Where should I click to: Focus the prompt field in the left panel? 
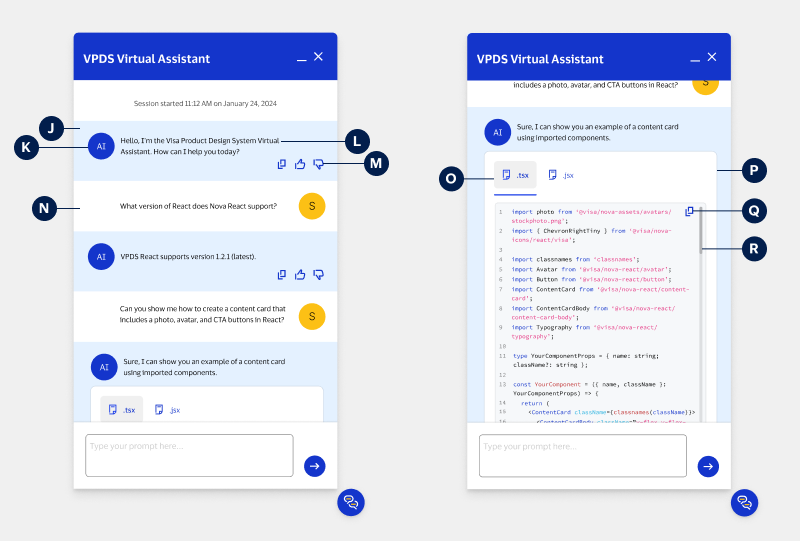(x=189, y=456)
